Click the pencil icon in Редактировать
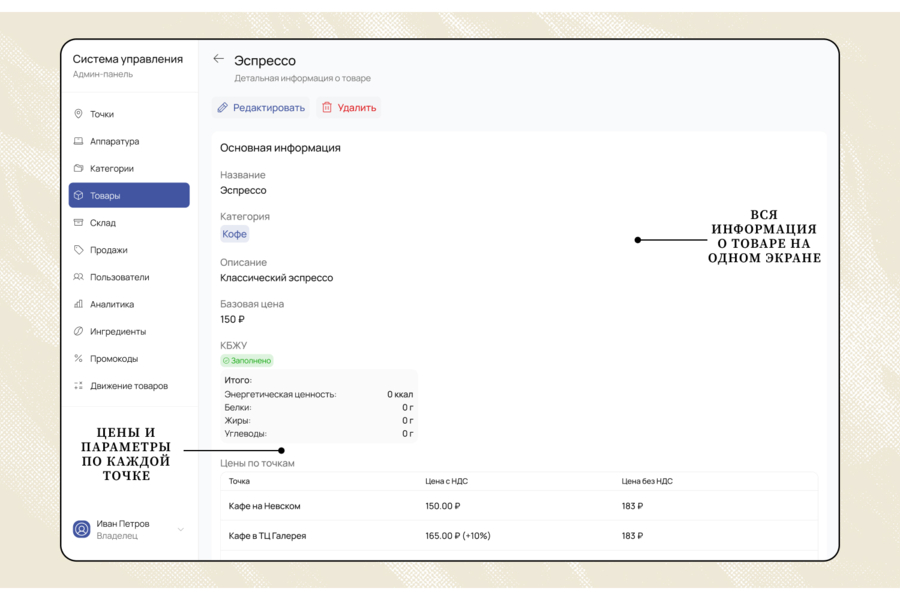The width and height of the screenshot is (900, 600). click(x=223, y=107)
